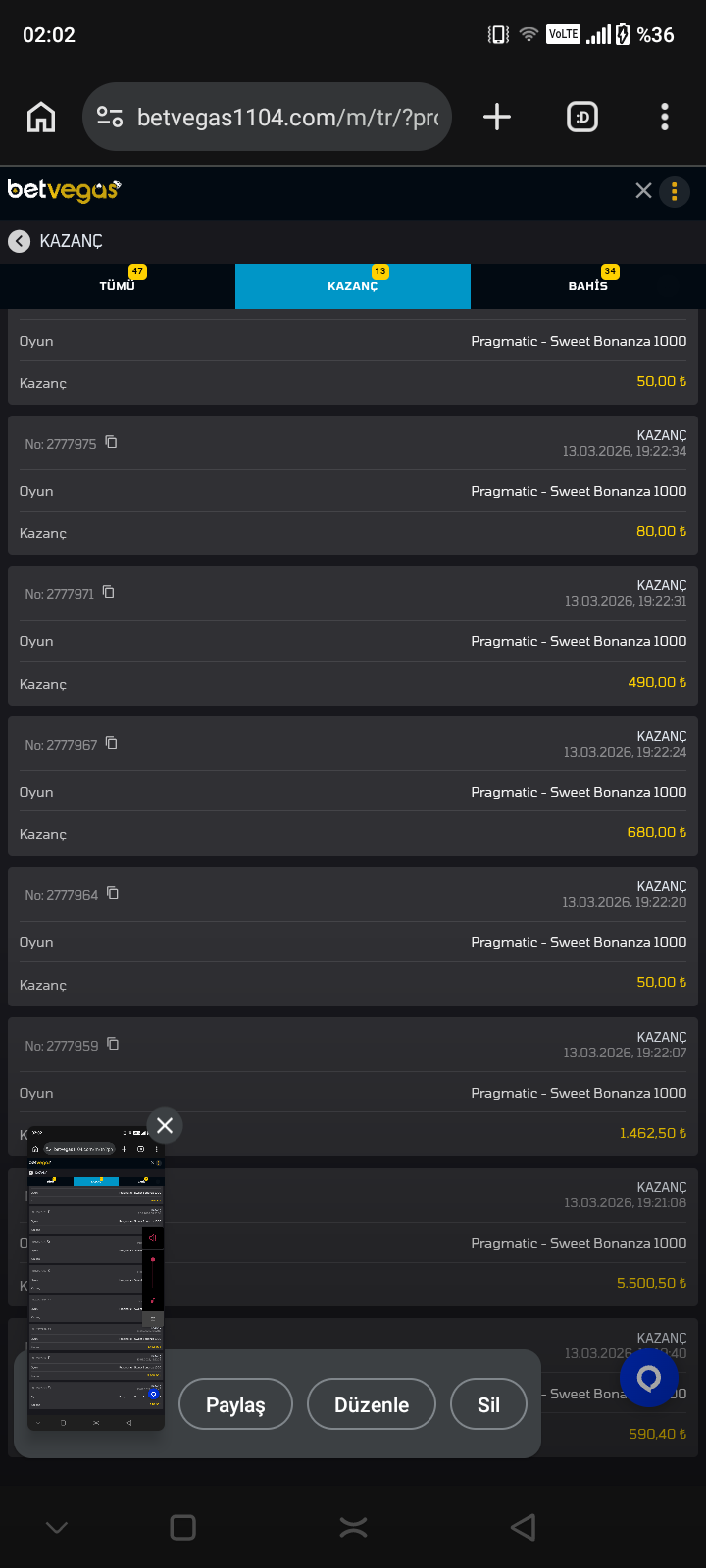This screenshot has width=706, height=1568.
Task: Open the browser three-dot menu
Action: pyautogui.click(x=665, y=118)
